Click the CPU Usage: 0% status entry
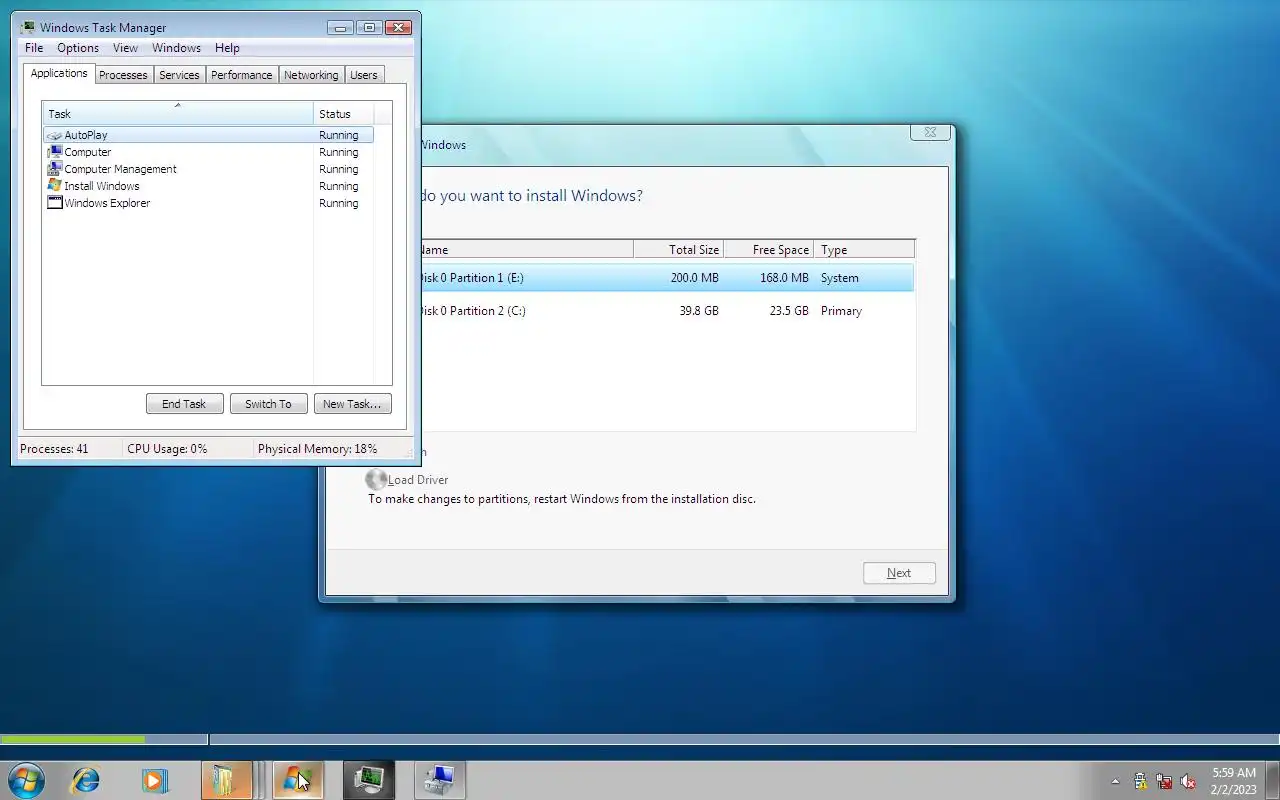The height and width of the screenshot is (800, 1280). click(167, 449)
